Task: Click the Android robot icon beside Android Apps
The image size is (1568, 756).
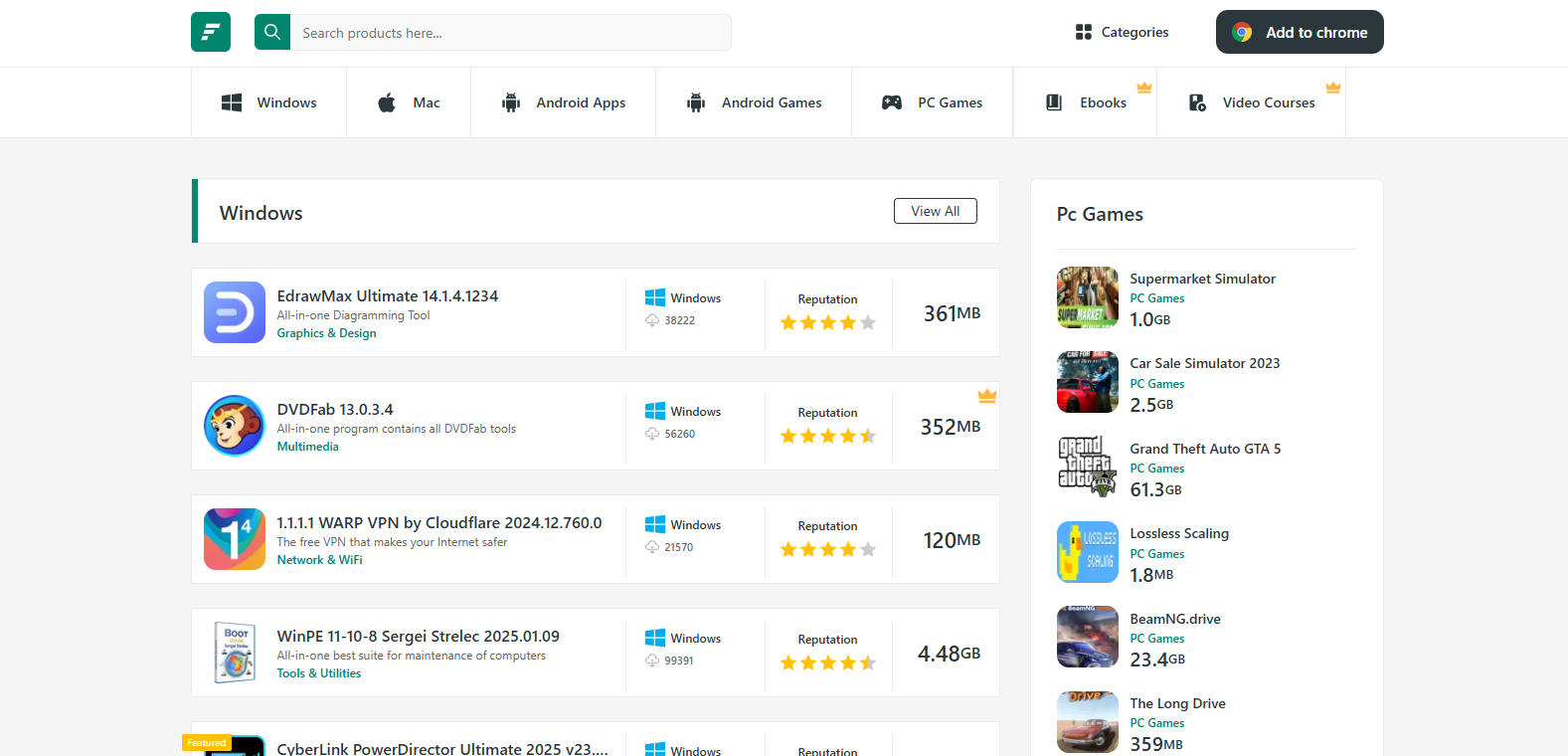Action: [511, 102]
